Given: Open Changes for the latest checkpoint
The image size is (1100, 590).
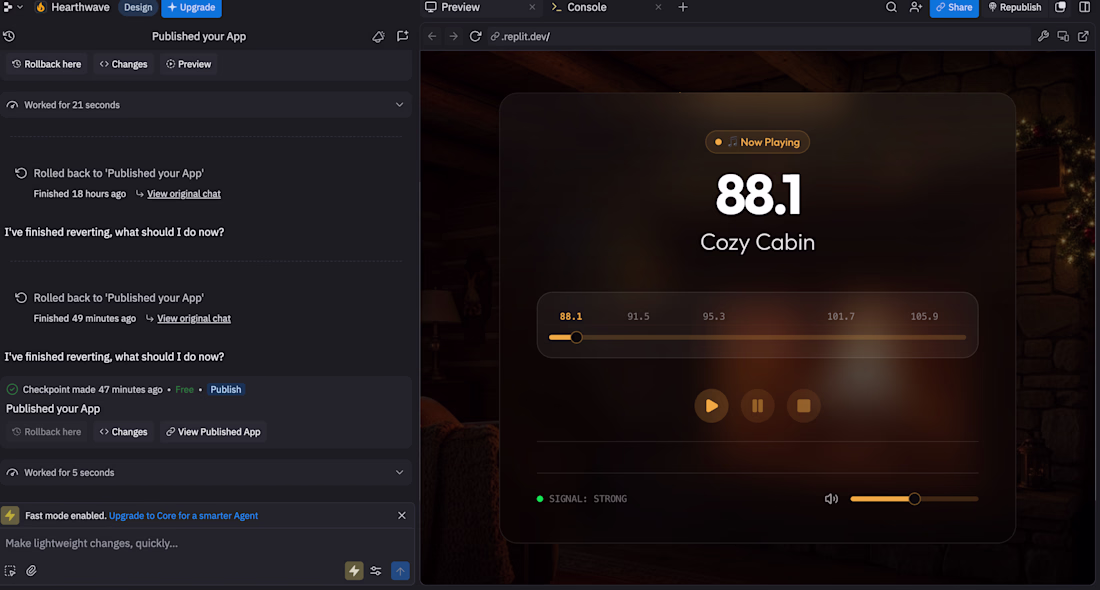Looking at the screenshot, I should tap(123, 431).
